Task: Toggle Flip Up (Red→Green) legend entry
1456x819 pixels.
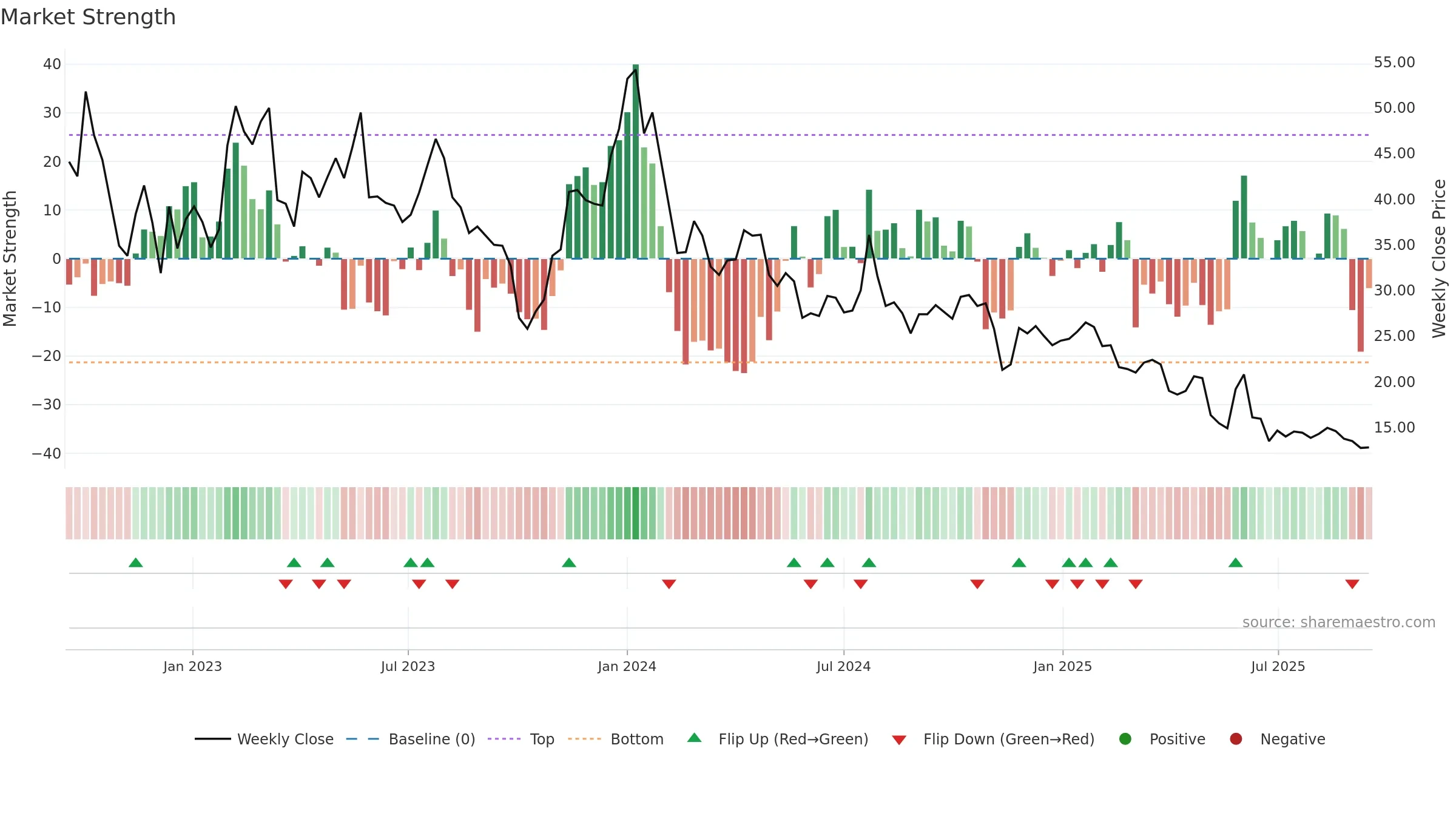Action: tap(778, 739)
